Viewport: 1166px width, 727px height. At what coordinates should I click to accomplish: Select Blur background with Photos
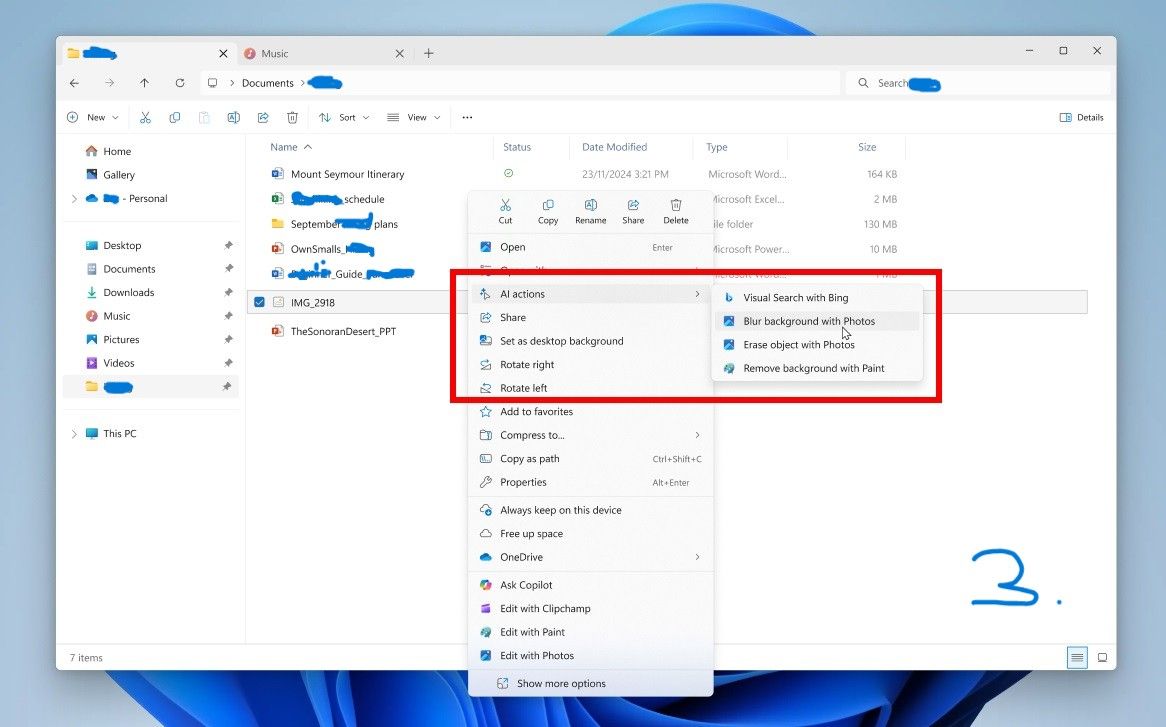tap(808, 321)
